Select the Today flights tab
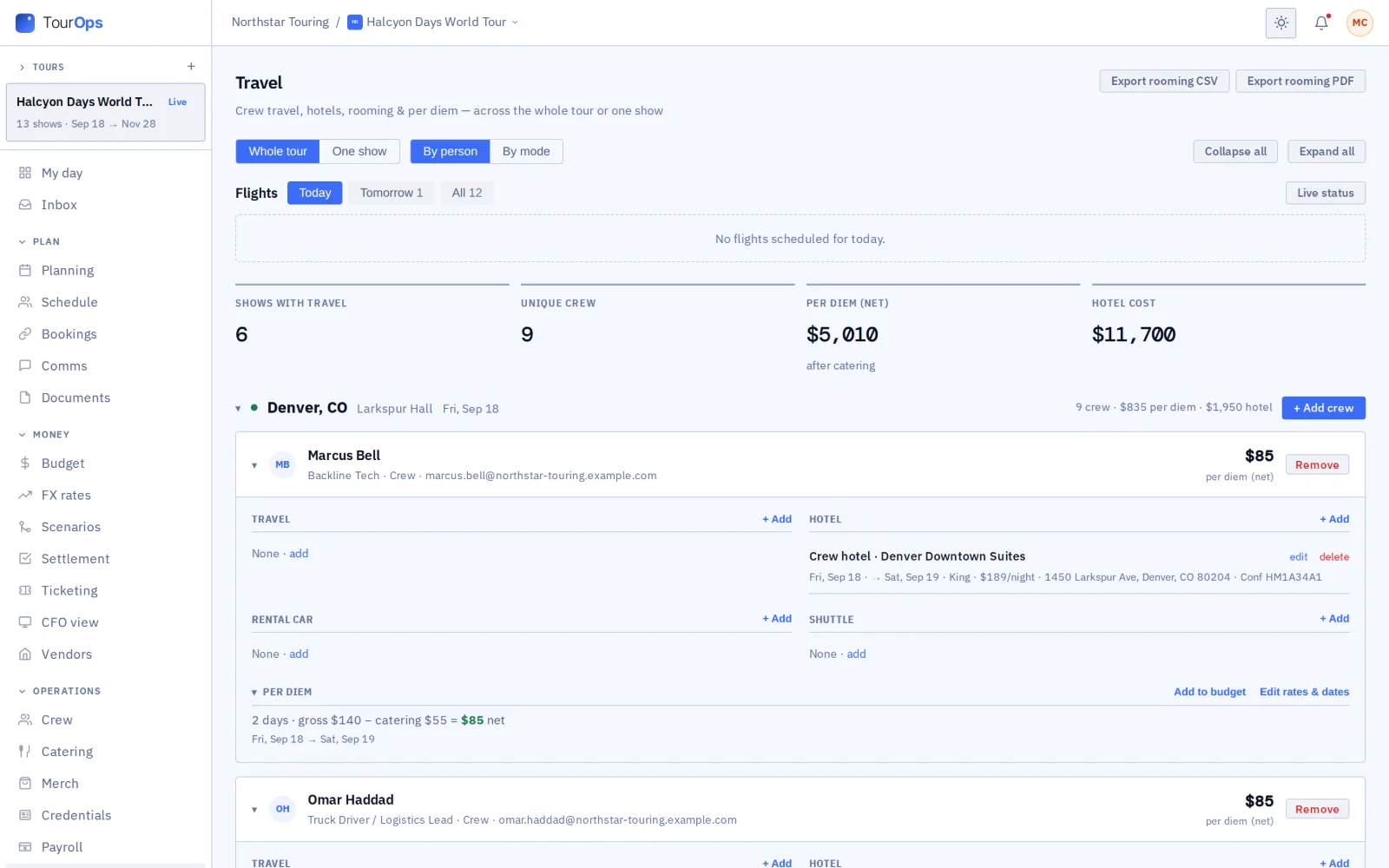This screenshot has height=868, width=1389. pos(315,193)
